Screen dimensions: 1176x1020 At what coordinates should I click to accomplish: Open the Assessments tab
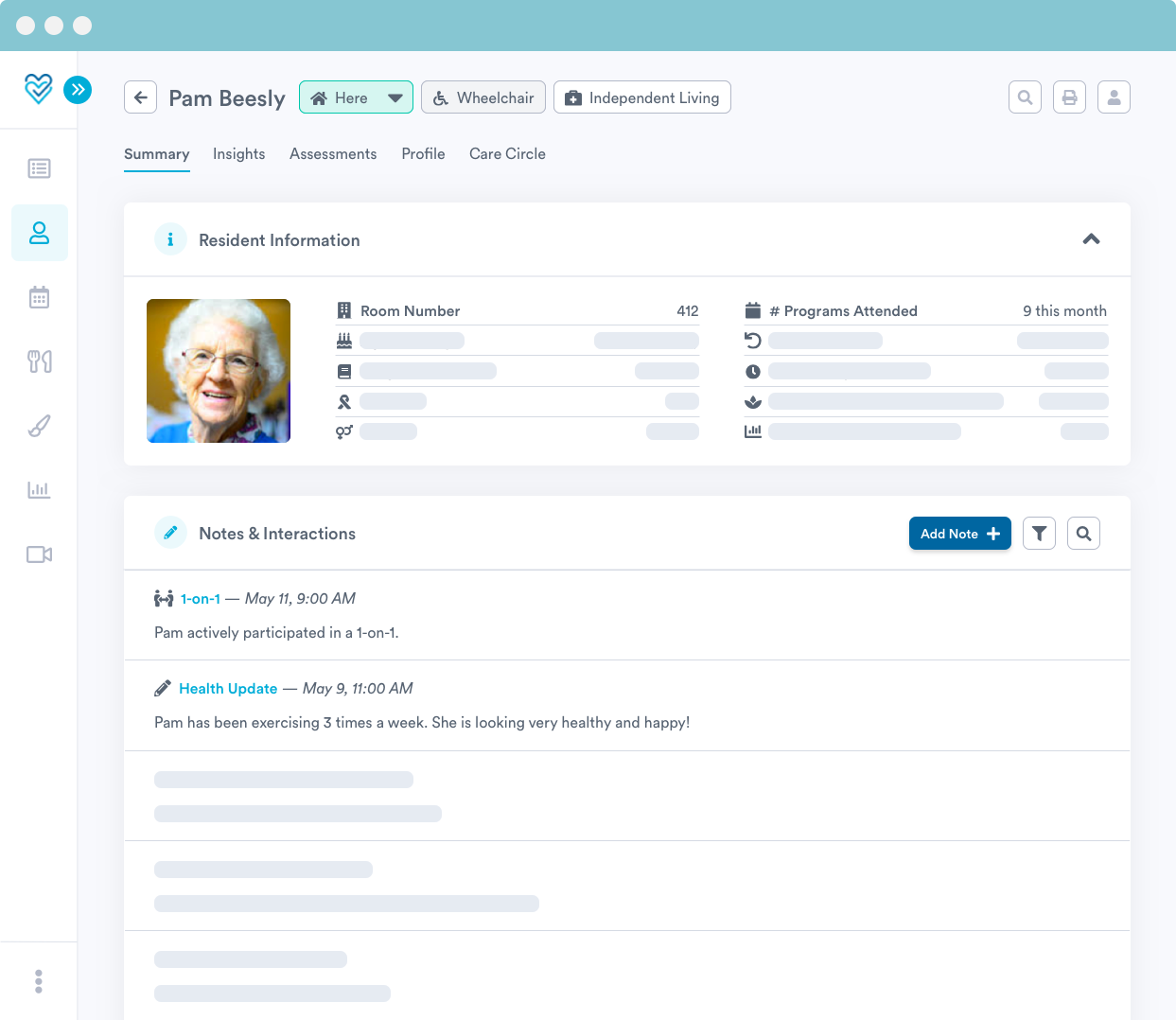pos(333,154)
